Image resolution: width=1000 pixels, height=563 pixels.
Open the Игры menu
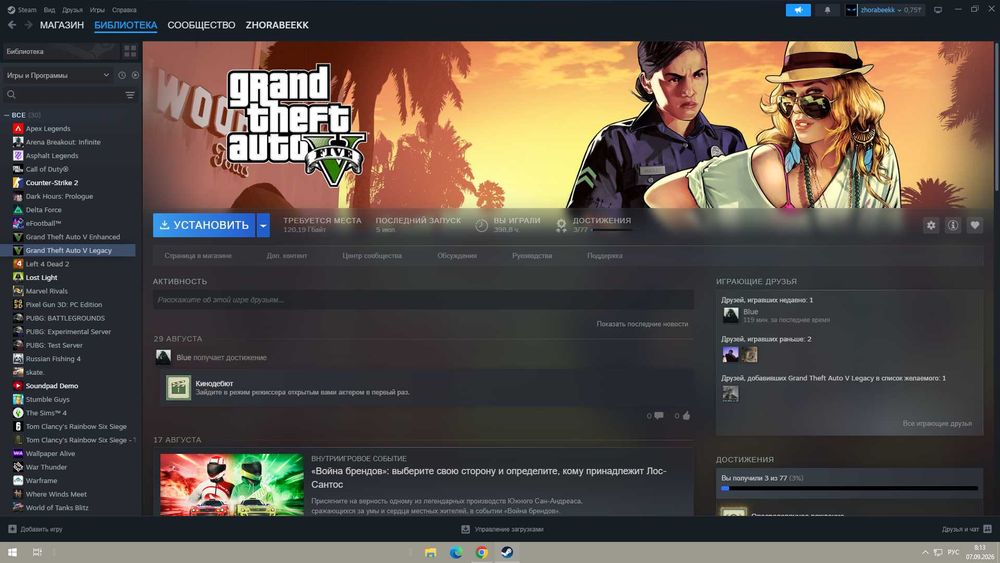click(x=97, y=10)
